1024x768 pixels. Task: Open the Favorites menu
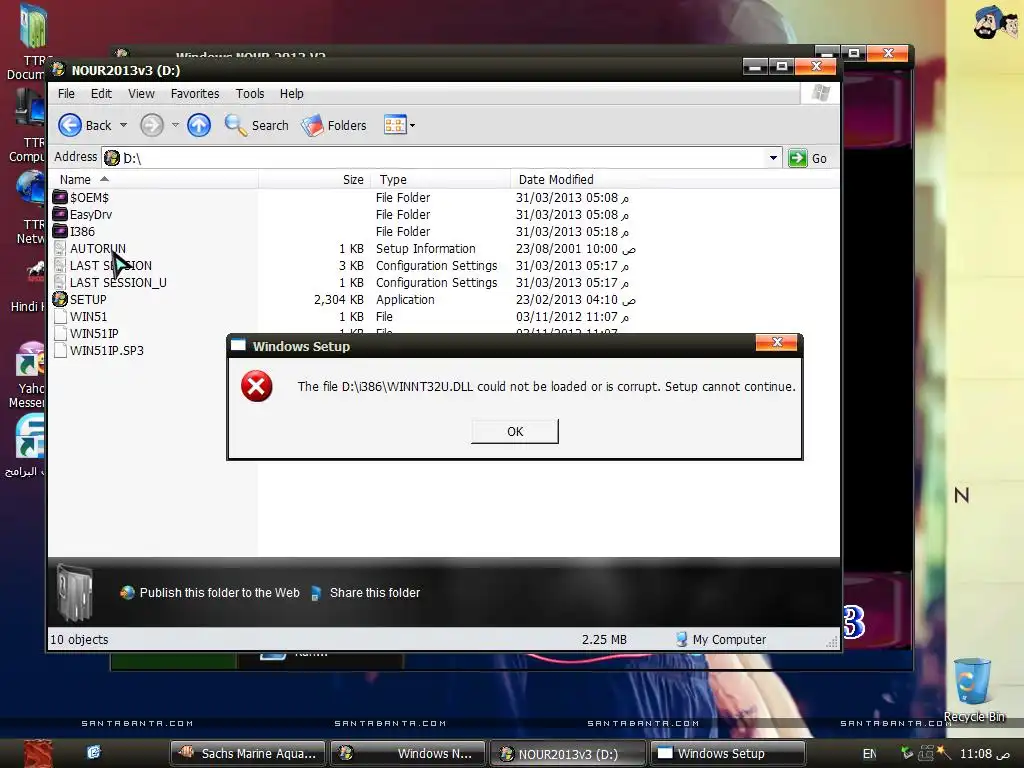(195, 93)
